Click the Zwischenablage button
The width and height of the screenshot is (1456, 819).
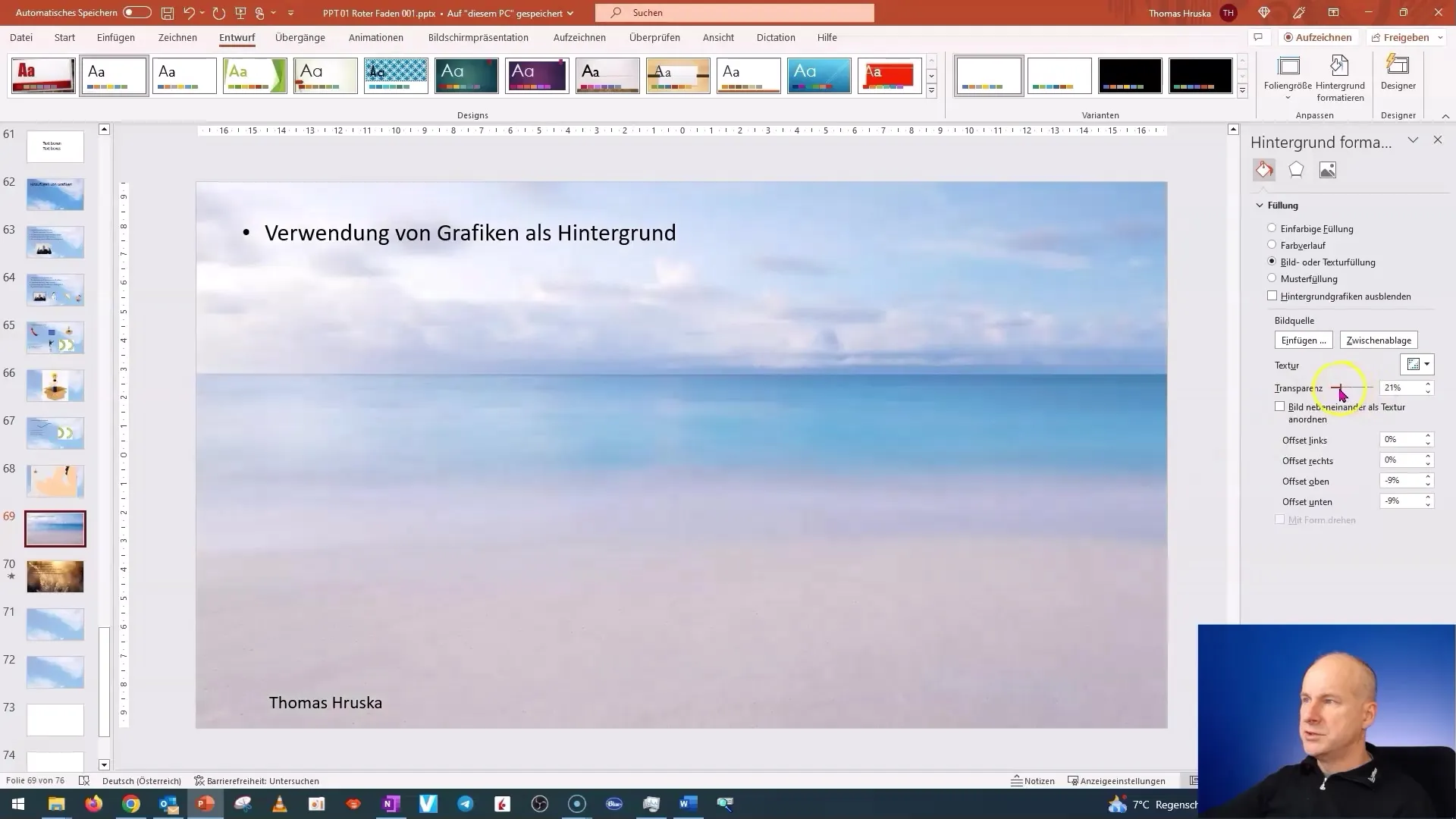pyautogui.click(x=1379, y=340)
